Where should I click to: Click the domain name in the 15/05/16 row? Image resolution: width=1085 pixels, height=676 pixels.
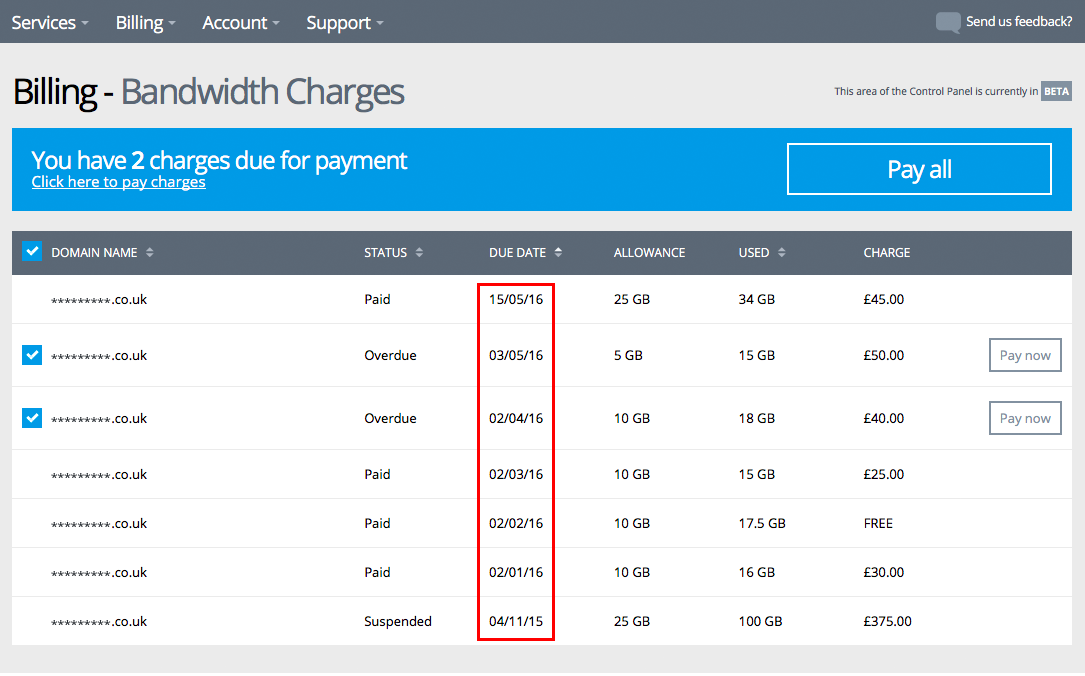pos(99,300)
